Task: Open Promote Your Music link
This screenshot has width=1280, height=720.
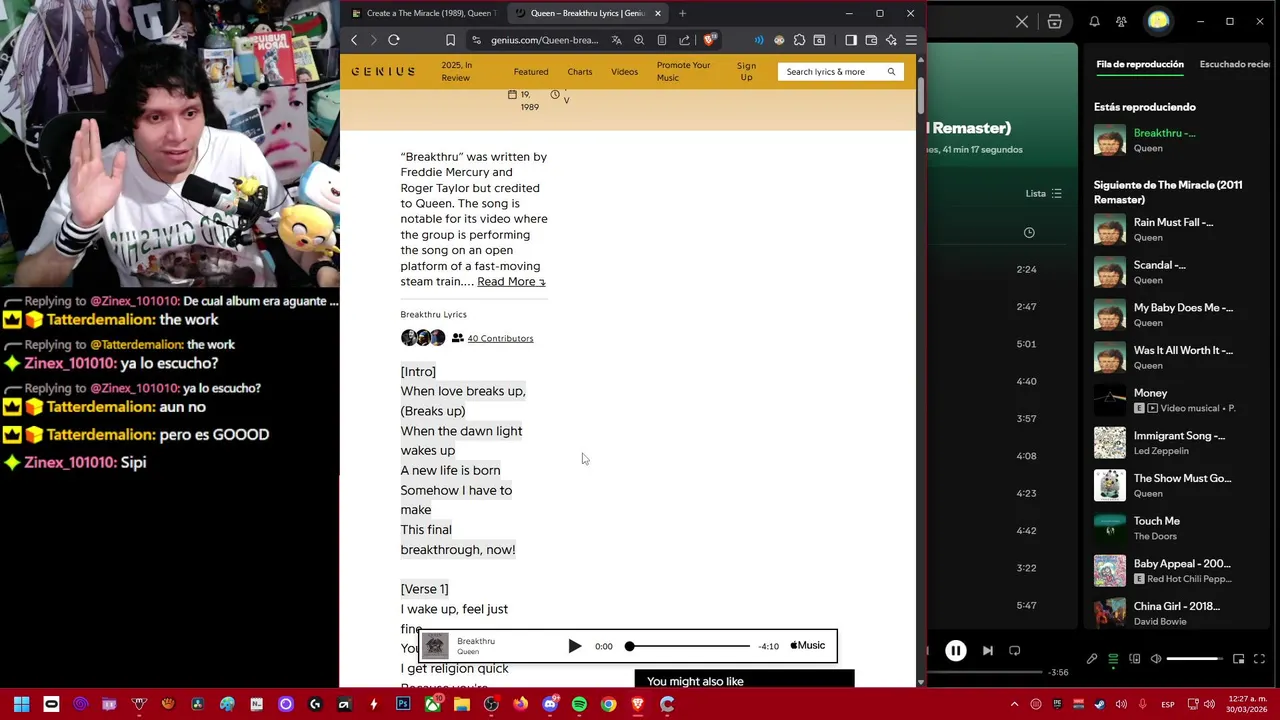Action: point(683,72)
